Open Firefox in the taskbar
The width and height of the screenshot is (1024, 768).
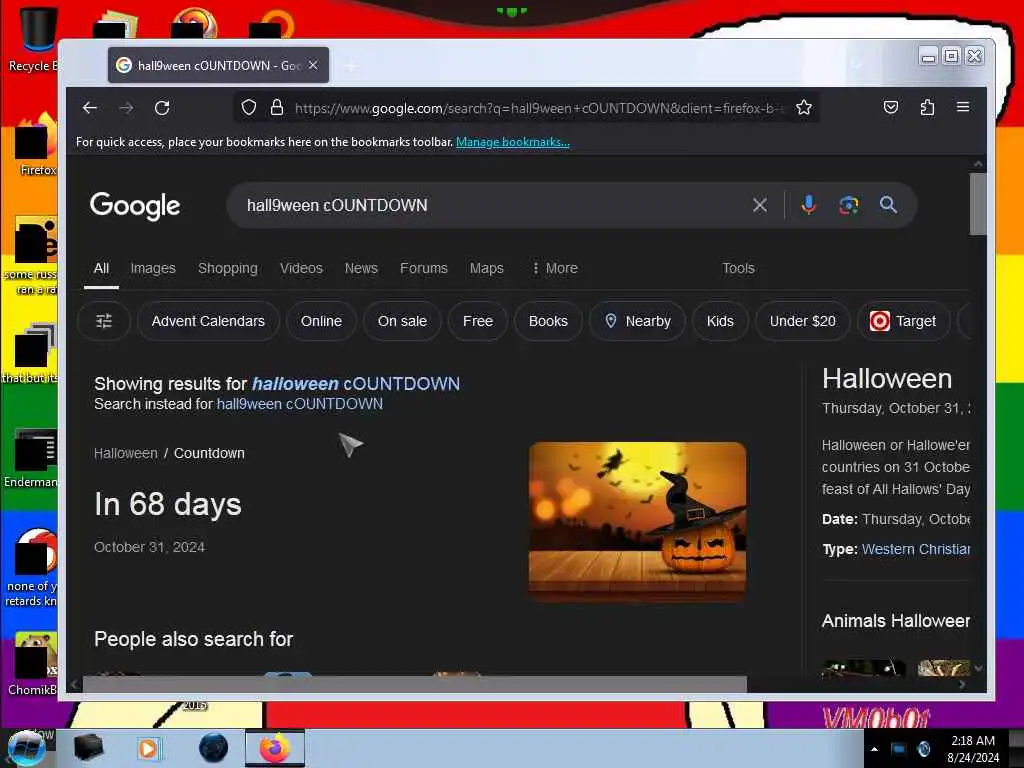[275, 748]
